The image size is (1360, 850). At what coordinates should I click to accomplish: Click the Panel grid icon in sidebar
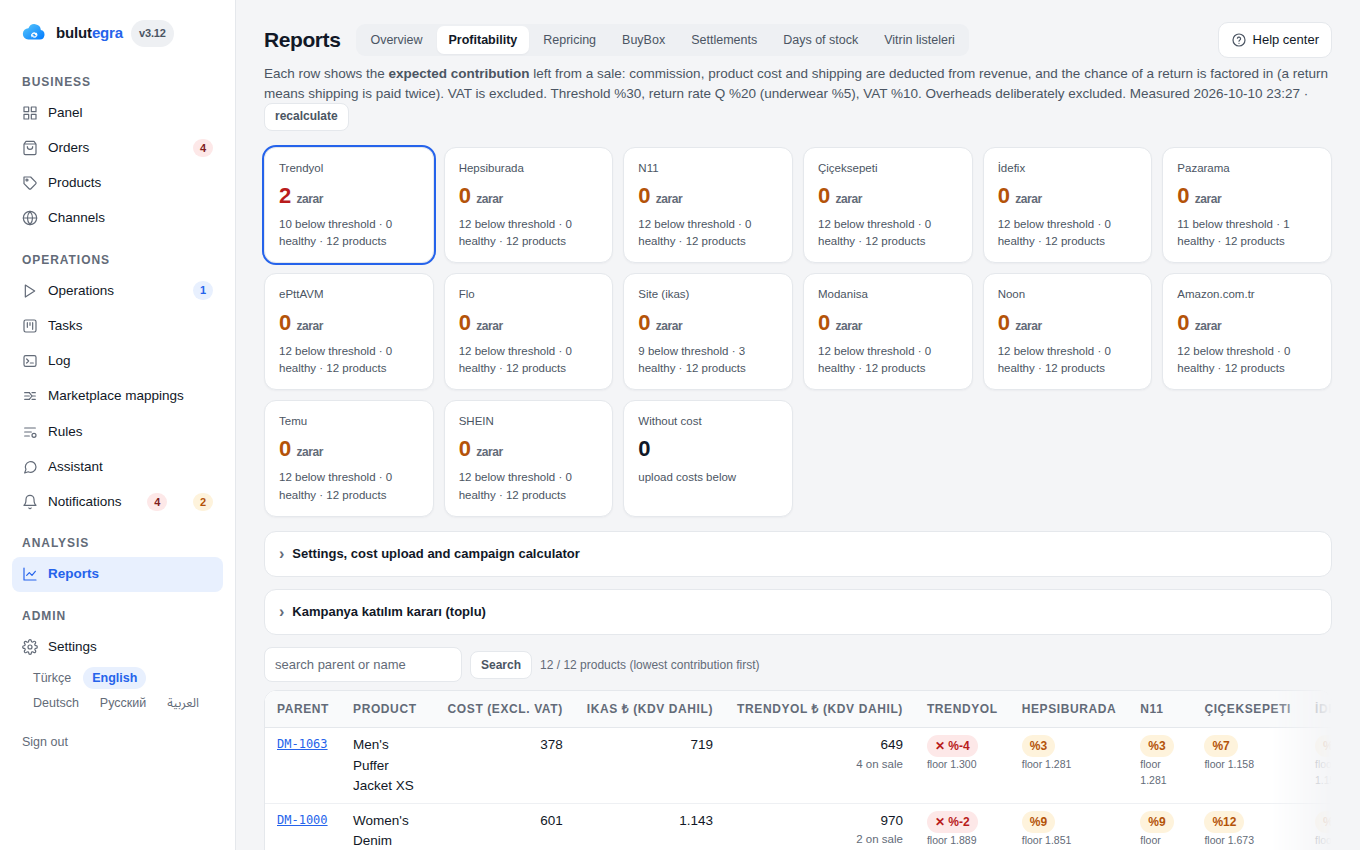click(x=30, y=113)
